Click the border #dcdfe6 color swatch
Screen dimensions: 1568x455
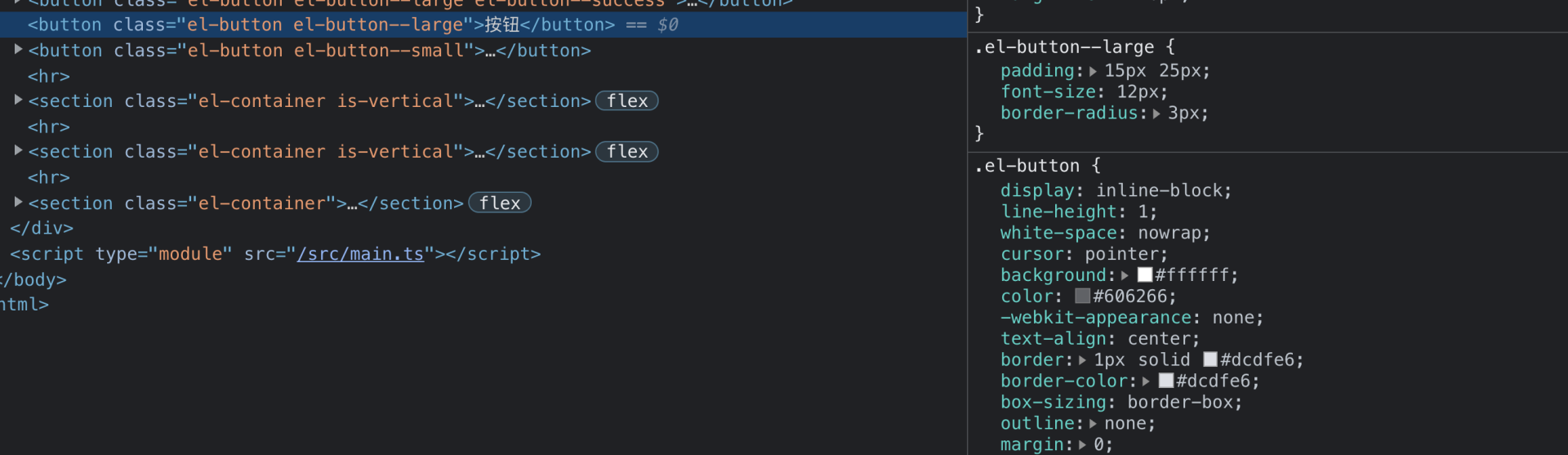pyautogui.click(x=1210, y=360)
